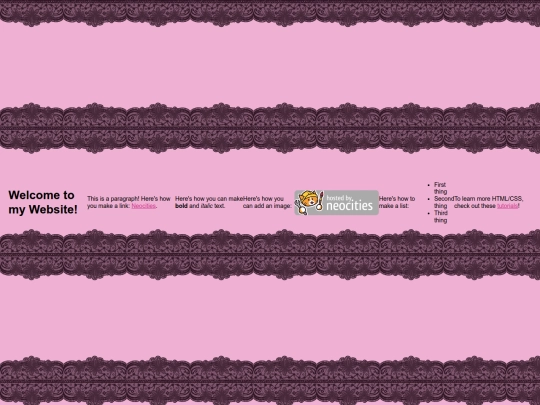This screenshot has height=405, width=540.
Task: Open the Neocities link in the paragraph
Action: click(144, 206)
